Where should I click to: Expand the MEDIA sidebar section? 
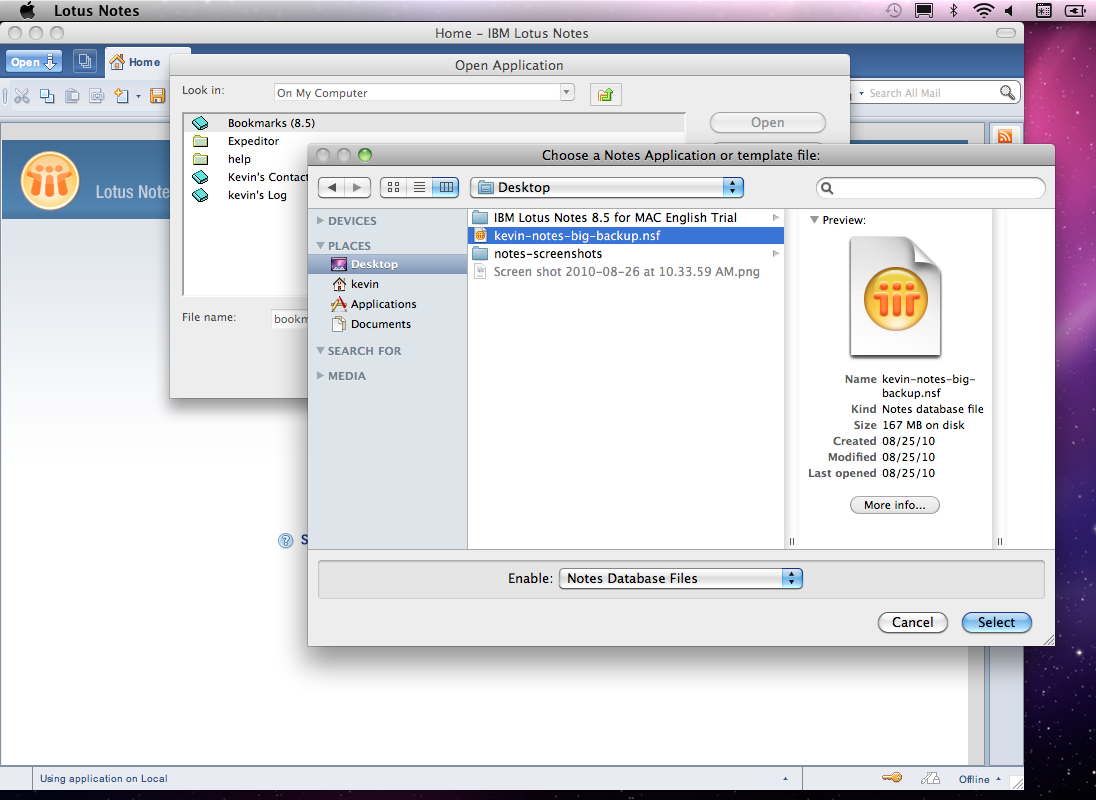[320, 376]
